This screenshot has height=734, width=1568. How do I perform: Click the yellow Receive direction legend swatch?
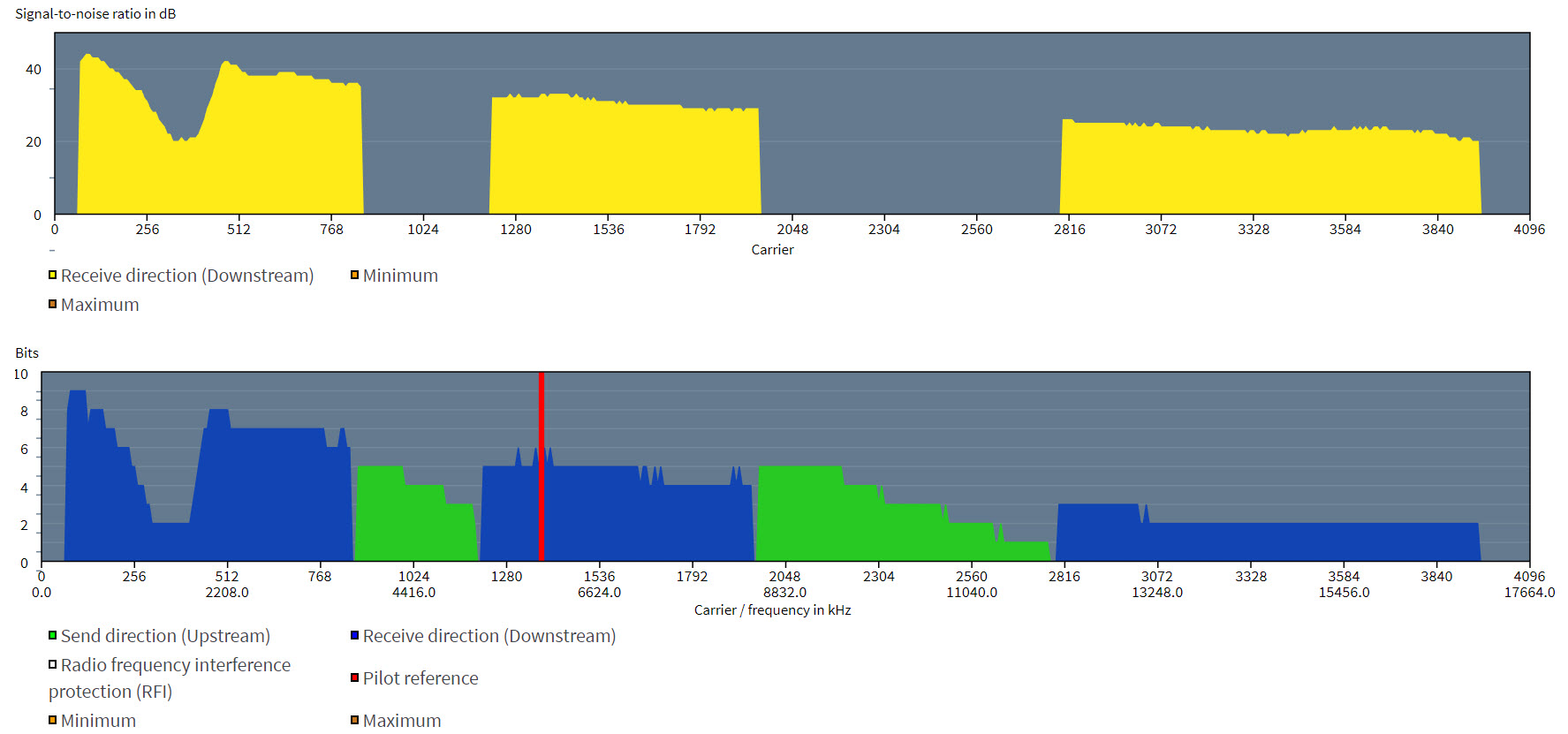coord(53,276)
